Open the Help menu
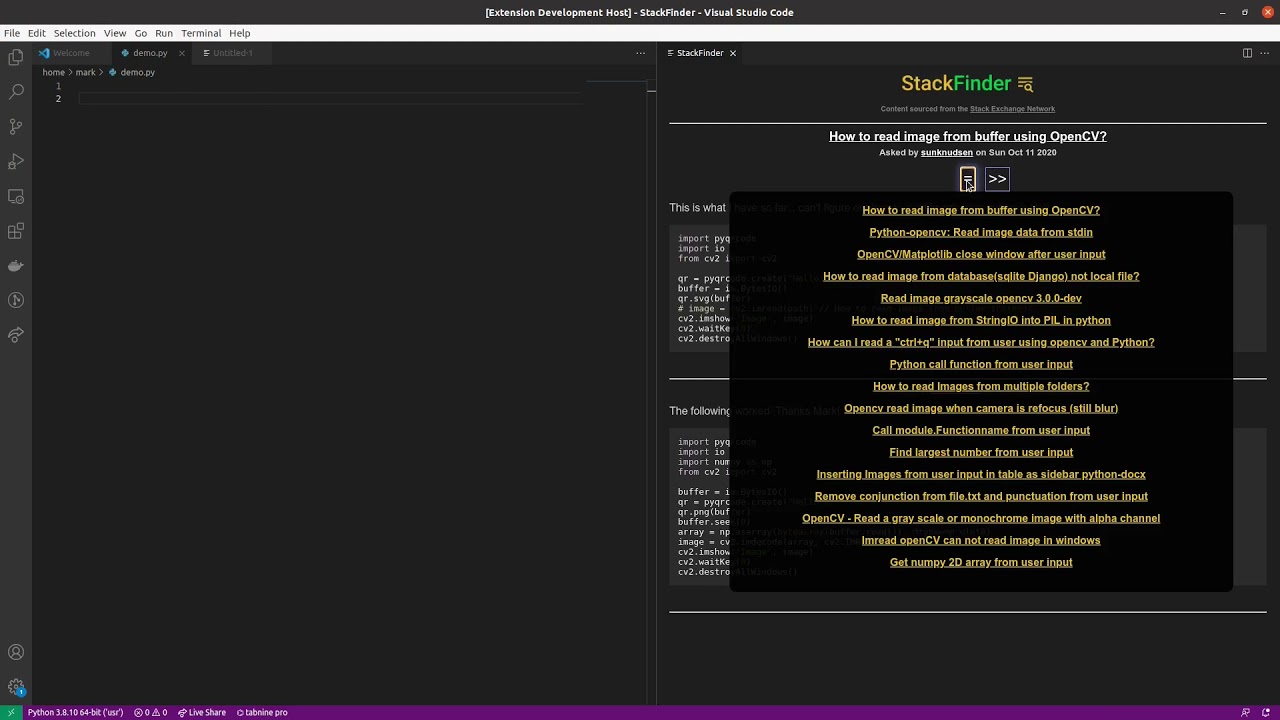1280x720 pixels. point(240,33)
